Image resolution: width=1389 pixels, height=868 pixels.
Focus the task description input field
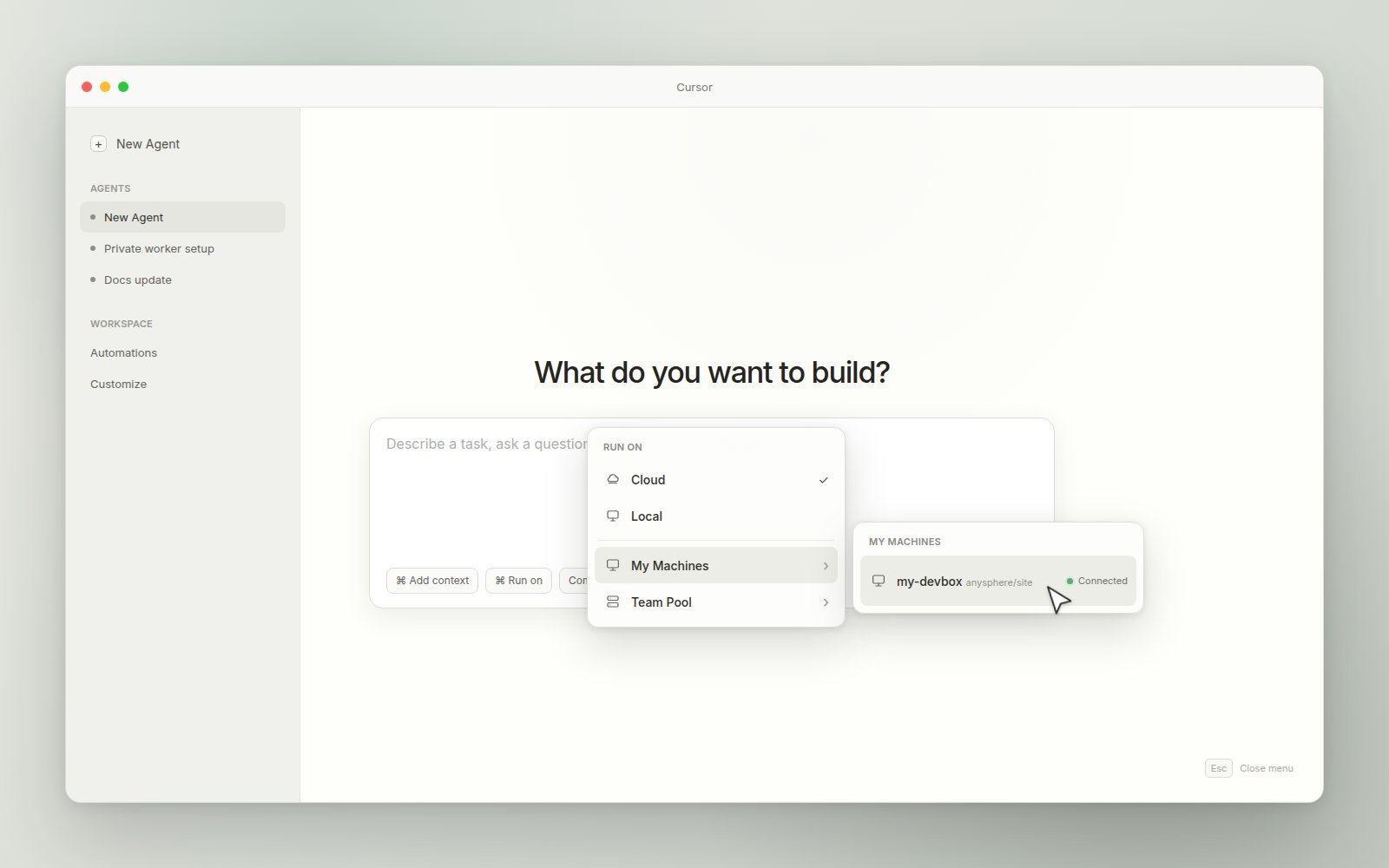pos(486,444)
